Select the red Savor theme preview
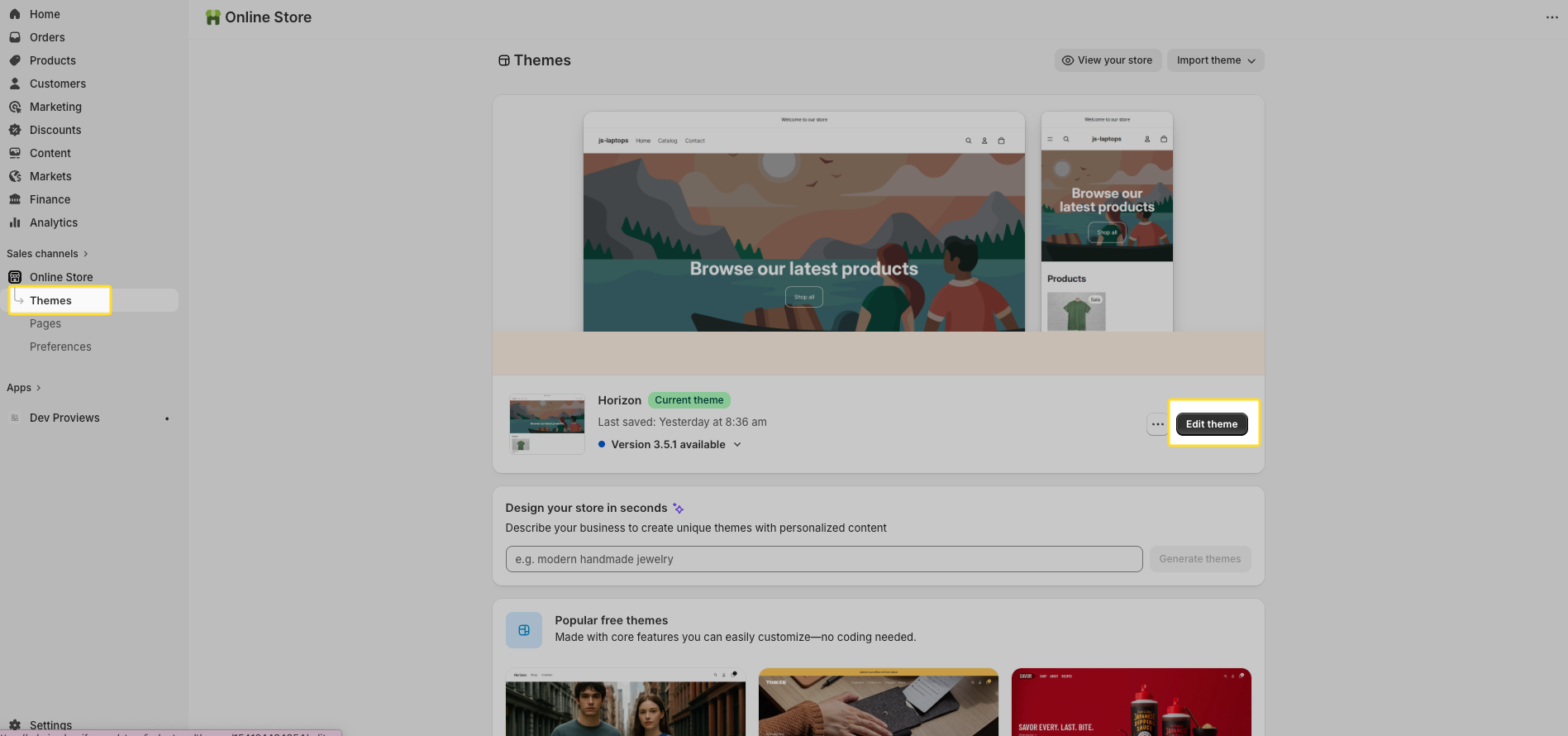This screenshot has width=1568, height=736. [x=1131, y=701]
